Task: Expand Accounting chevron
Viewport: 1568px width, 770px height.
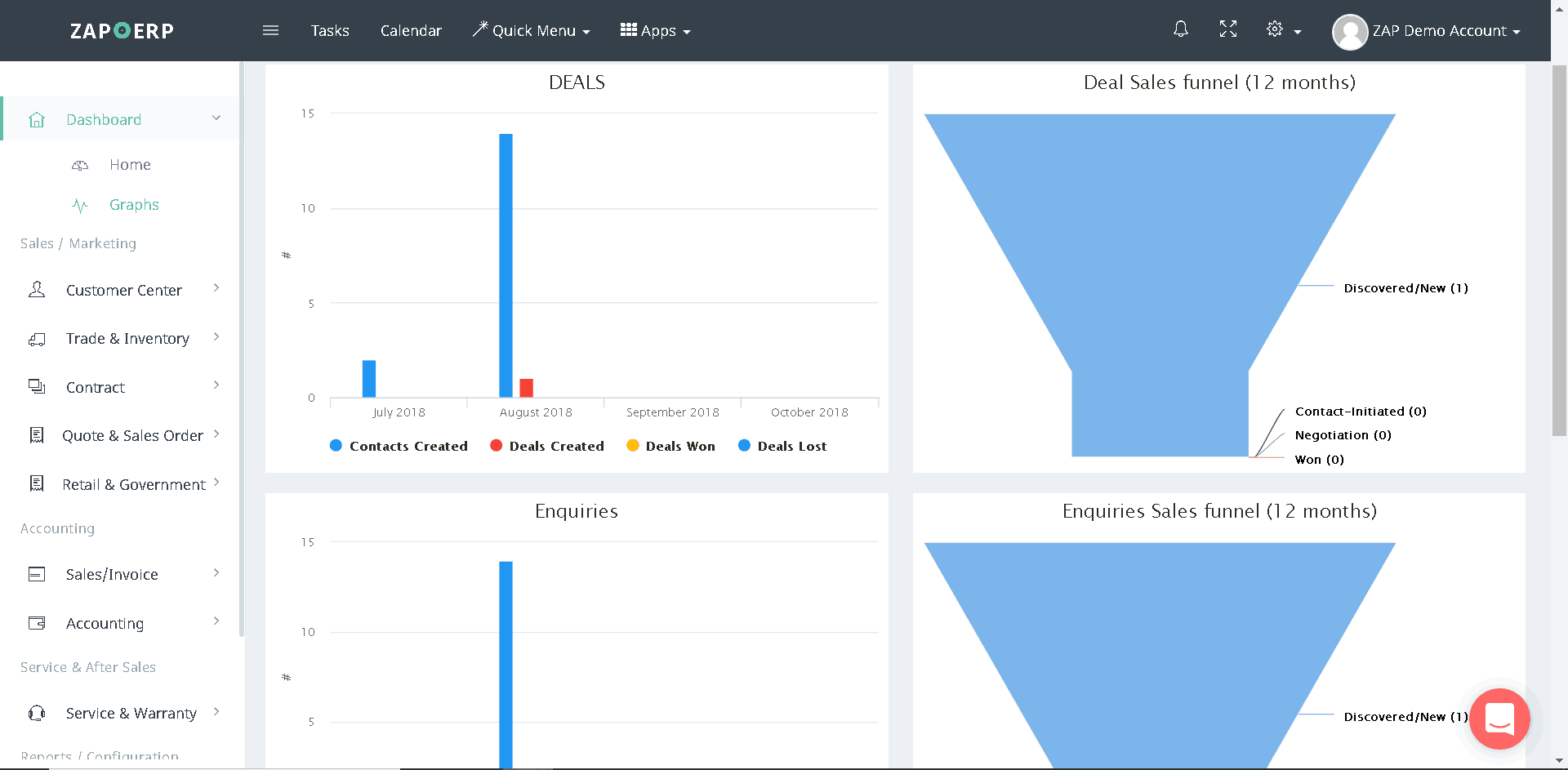Action: pos(216,621)
